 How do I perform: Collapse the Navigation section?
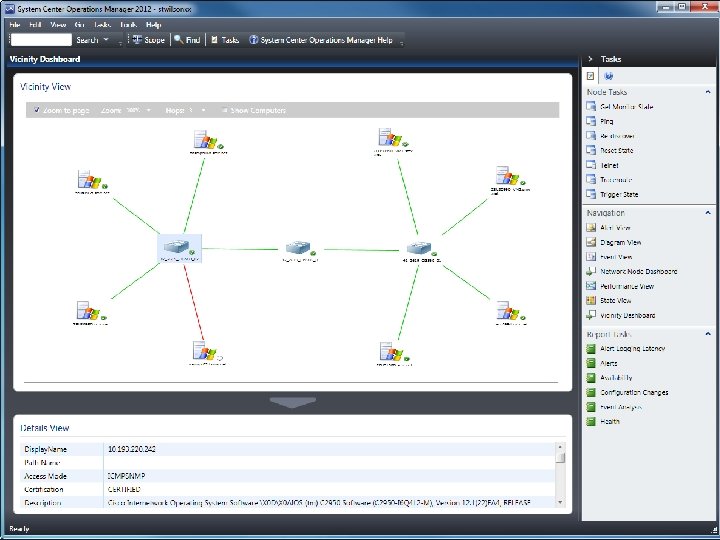point(708,213)
